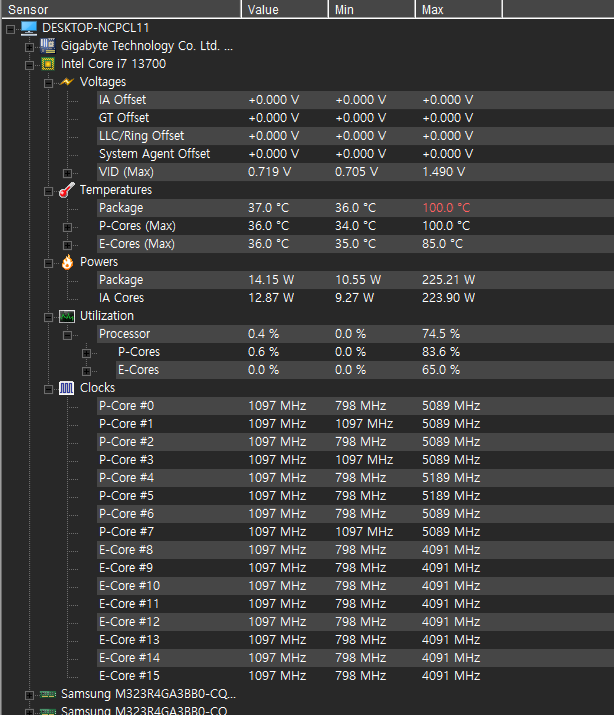This screenshot has width=614, height=715.
Task: Click the Utilization graph icon
Action: pos(67,316)
